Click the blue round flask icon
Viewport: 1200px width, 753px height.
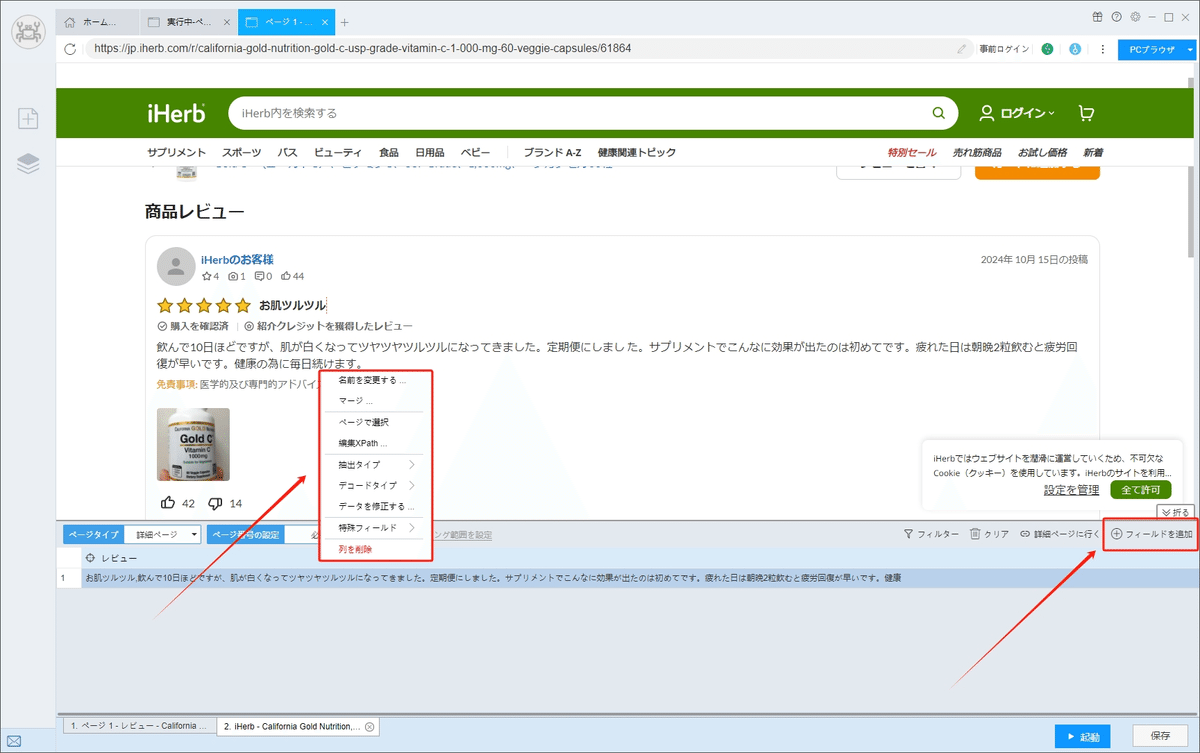coord(1075,48)
